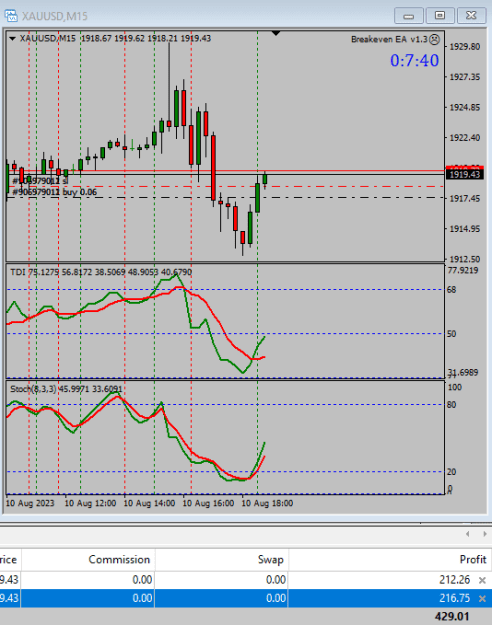Click the Commission column header

pyautogui.click(x=119, y=559)
